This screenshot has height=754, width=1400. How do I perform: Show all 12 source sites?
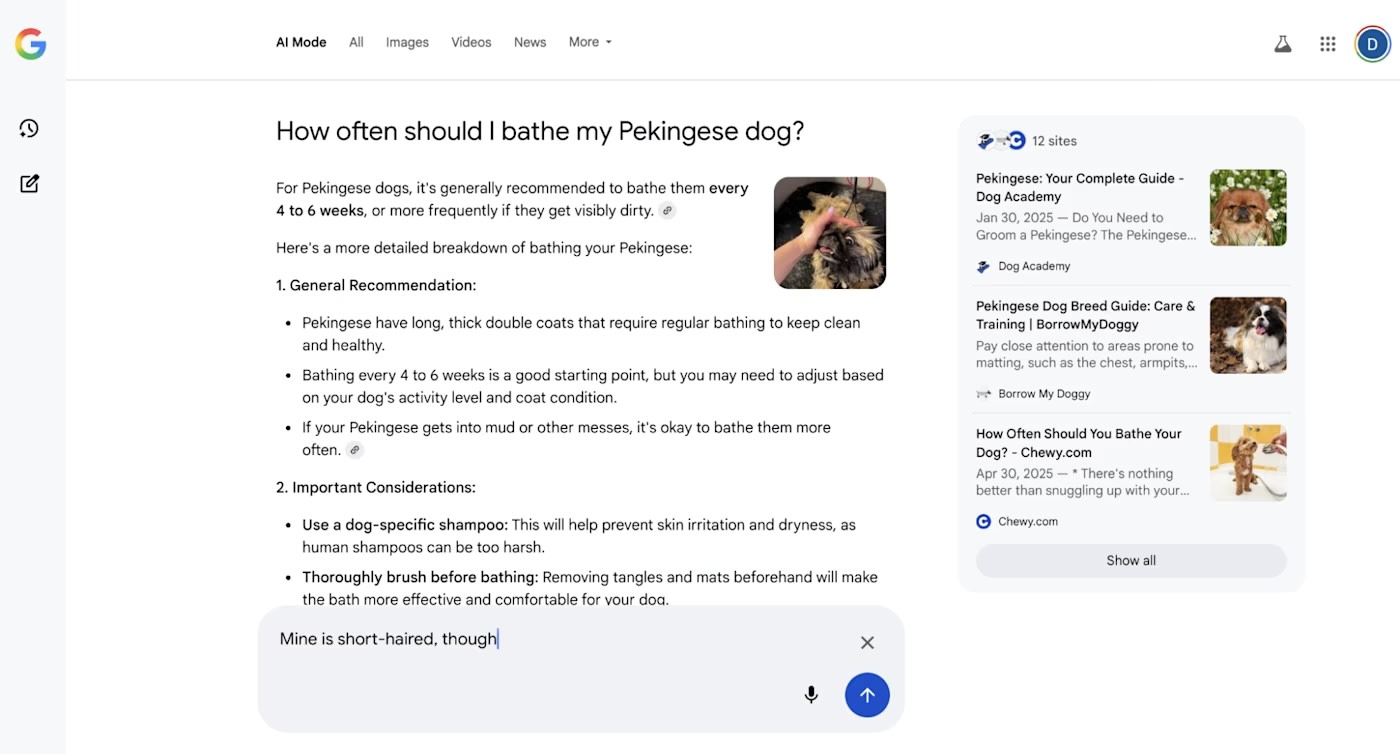tap(1131, 560)
